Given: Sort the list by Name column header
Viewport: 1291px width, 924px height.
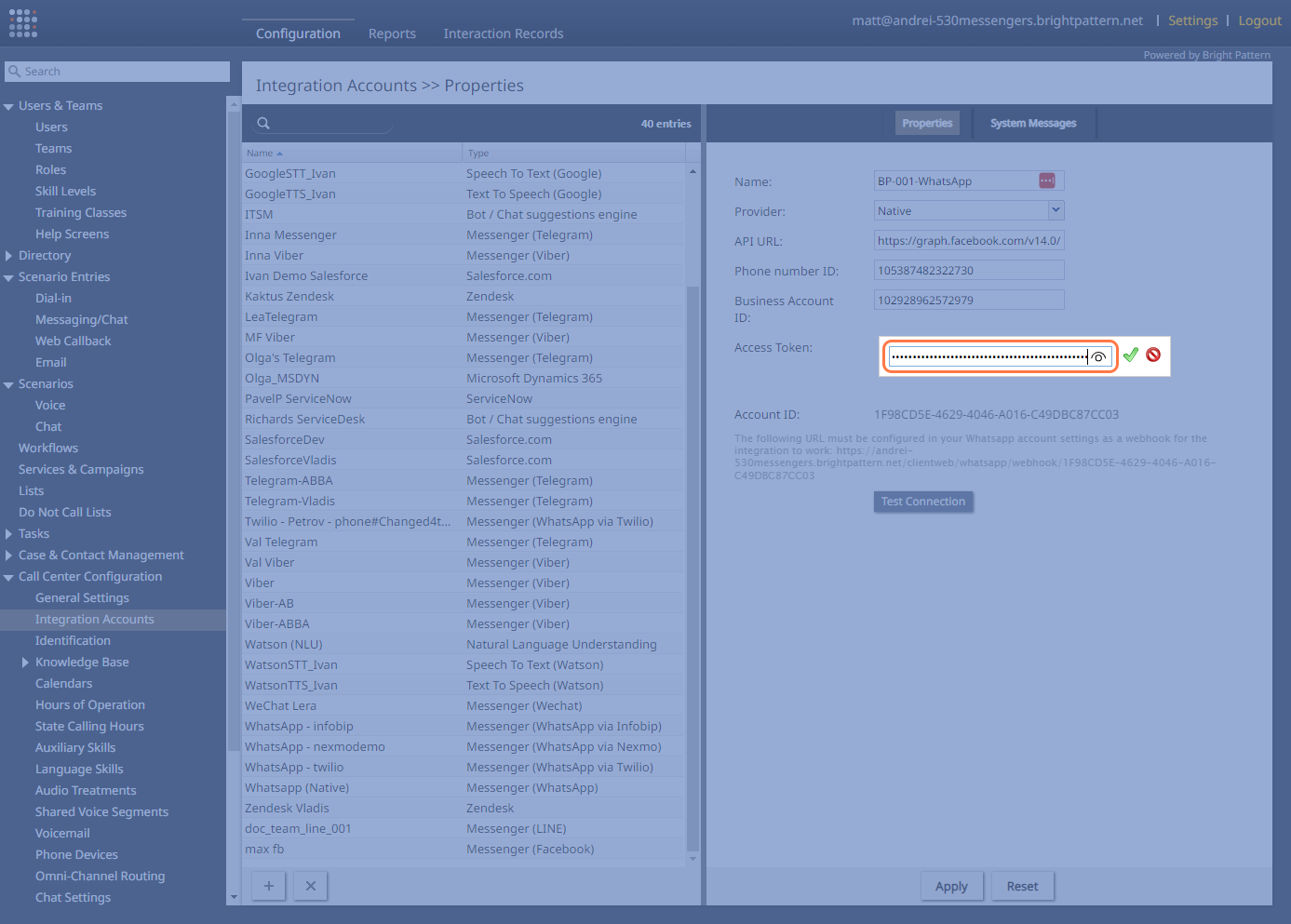Looking at the screenshot, I should 260,154.
